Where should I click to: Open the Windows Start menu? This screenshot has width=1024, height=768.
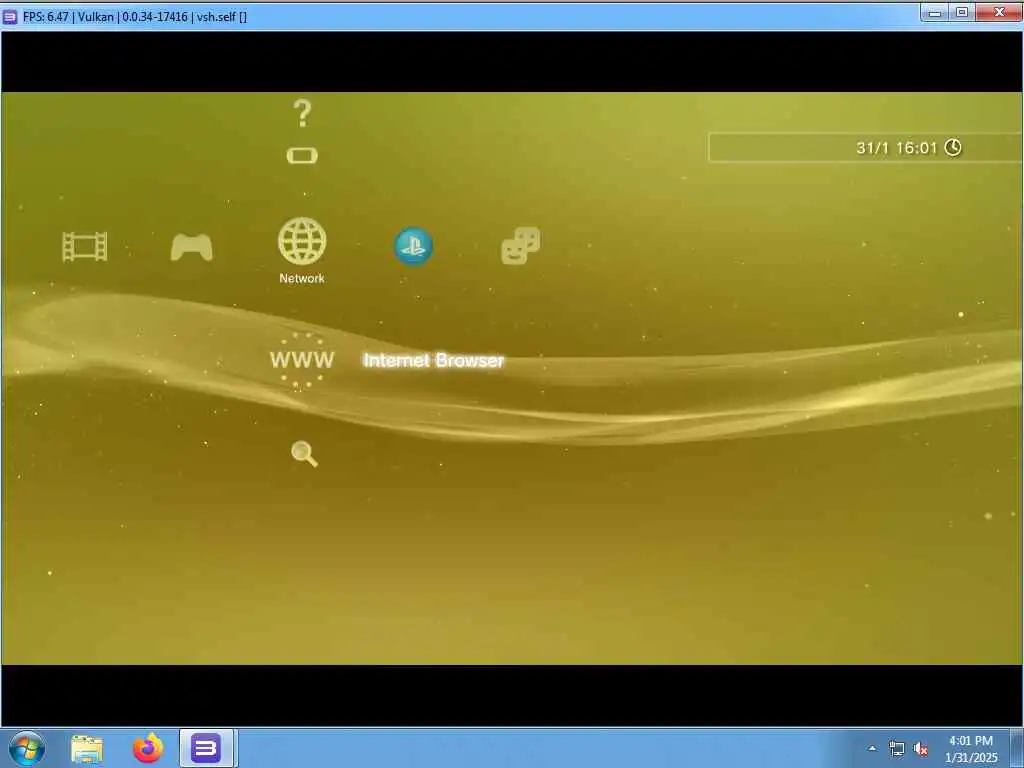[x=27, y=748]
